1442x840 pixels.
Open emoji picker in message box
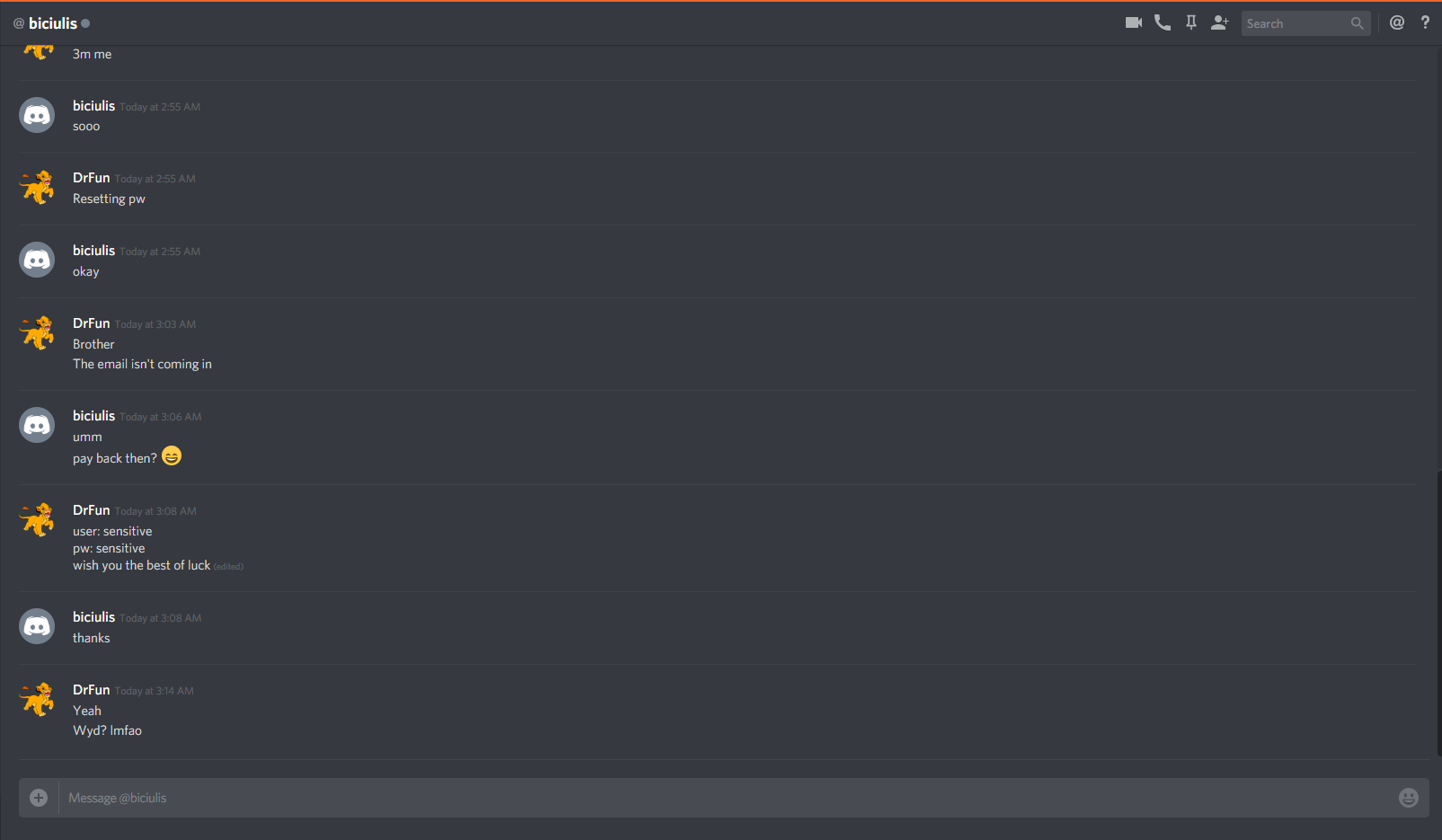point(1409,798)
